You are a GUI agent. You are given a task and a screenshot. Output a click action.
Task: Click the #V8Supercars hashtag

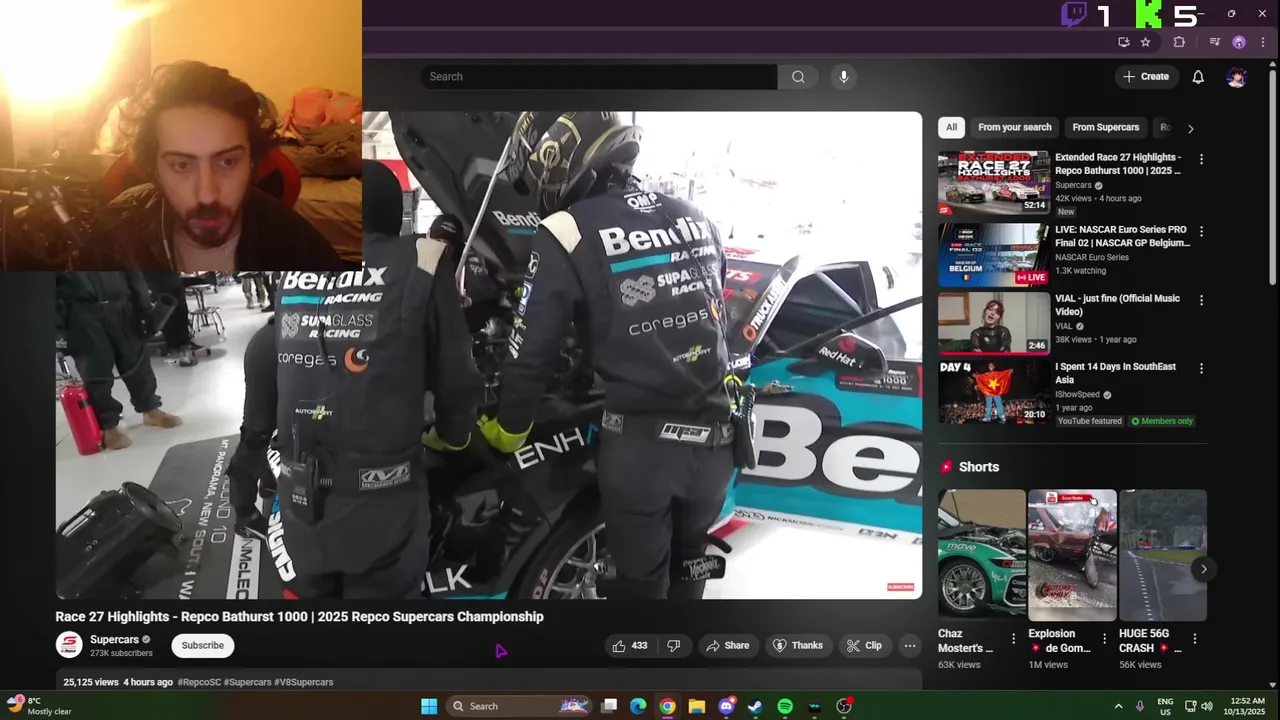coord(304,682)
